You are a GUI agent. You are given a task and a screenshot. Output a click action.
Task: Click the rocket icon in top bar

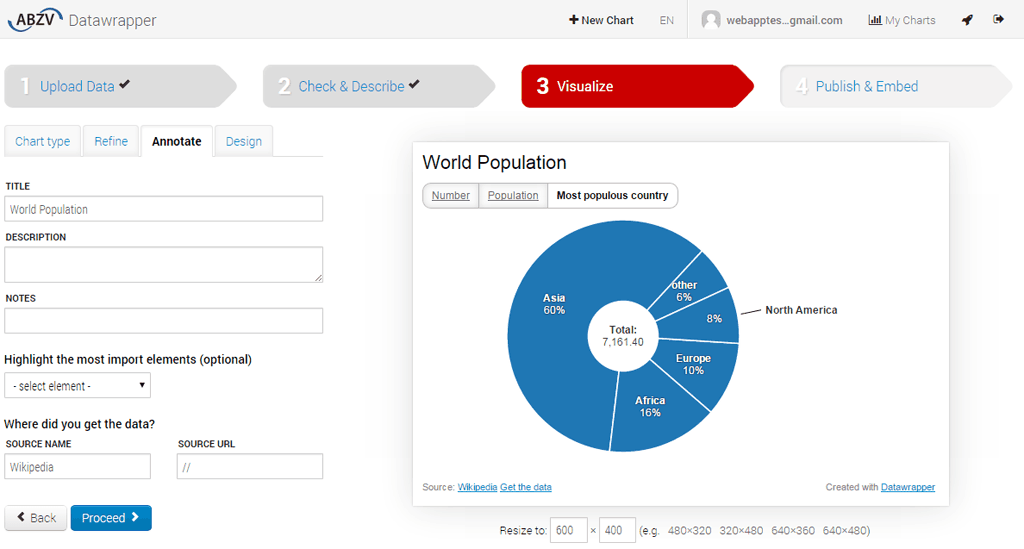click(x=967, y=20)
